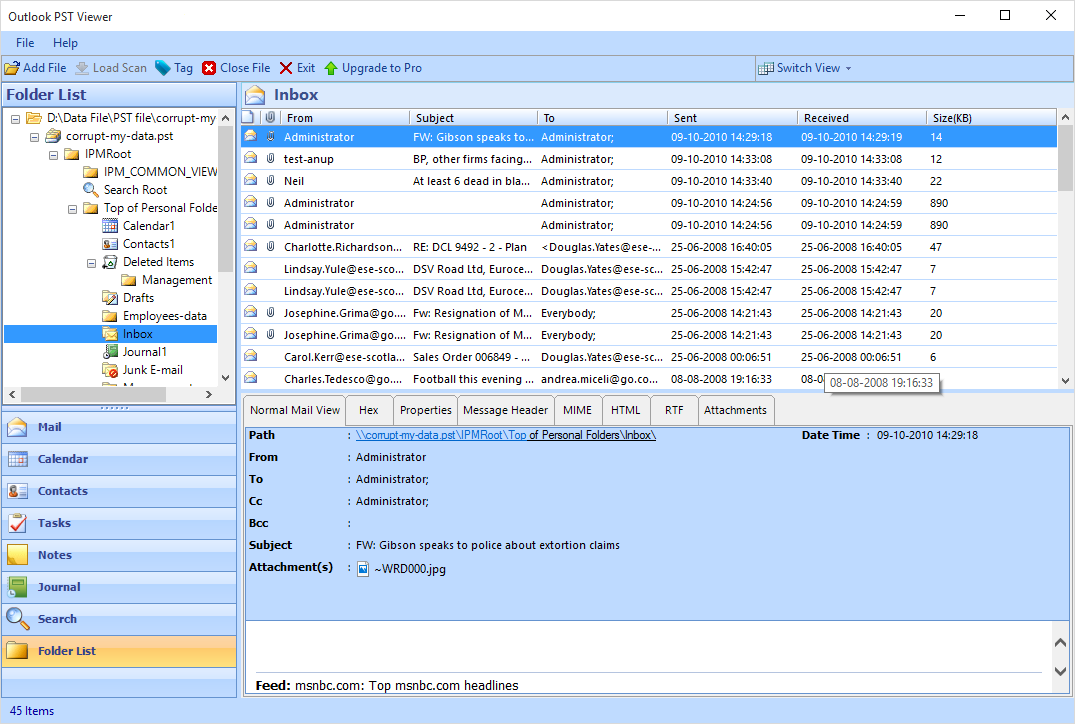1075x724 pixels.
Task: Click the Contacts1 folder icon in tree
Action: click(110, 244)
